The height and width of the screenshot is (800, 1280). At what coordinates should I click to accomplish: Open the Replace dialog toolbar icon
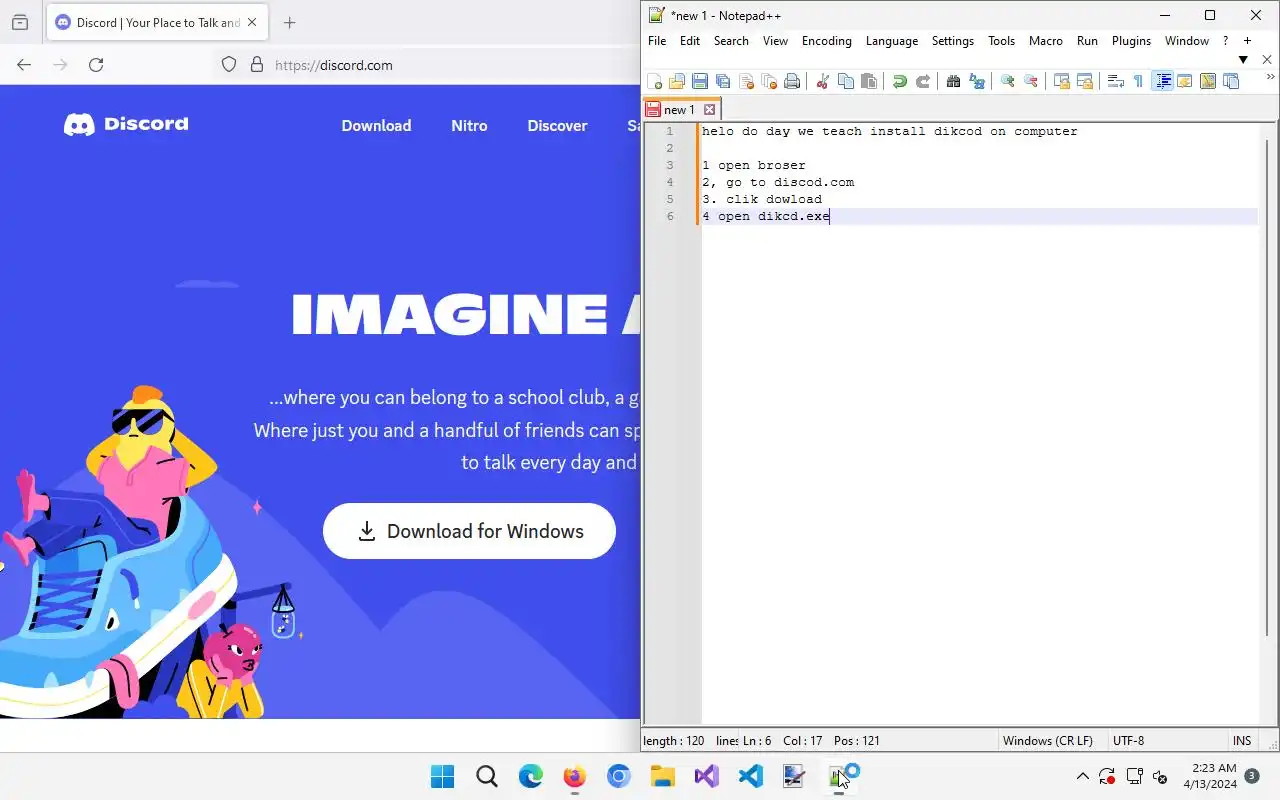coord(976,82)
